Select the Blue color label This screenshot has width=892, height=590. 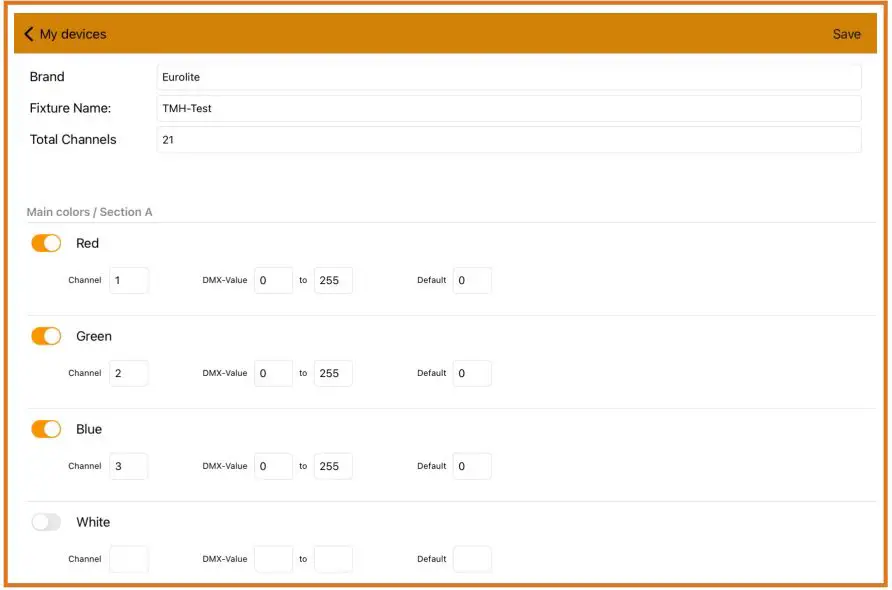(x=89, y=429)
